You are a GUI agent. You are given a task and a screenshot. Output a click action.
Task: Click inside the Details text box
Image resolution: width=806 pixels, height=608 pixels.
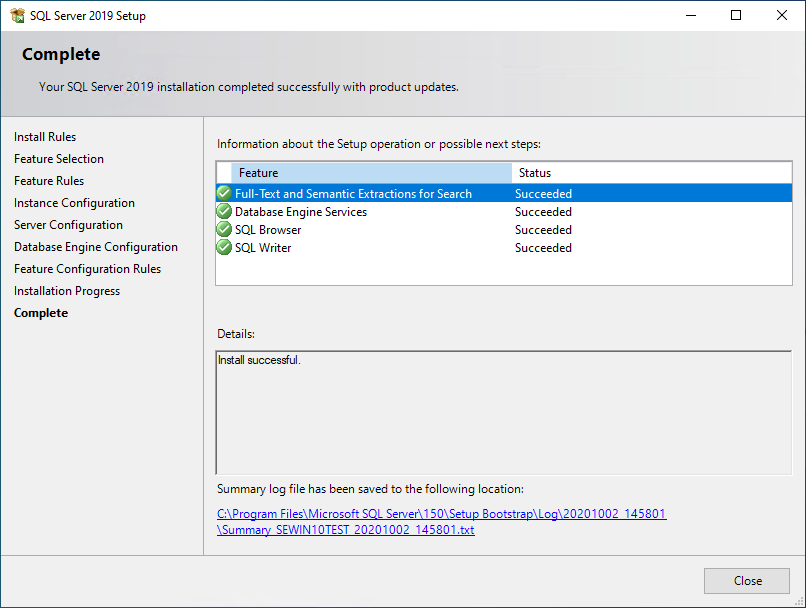click(503, 412)
